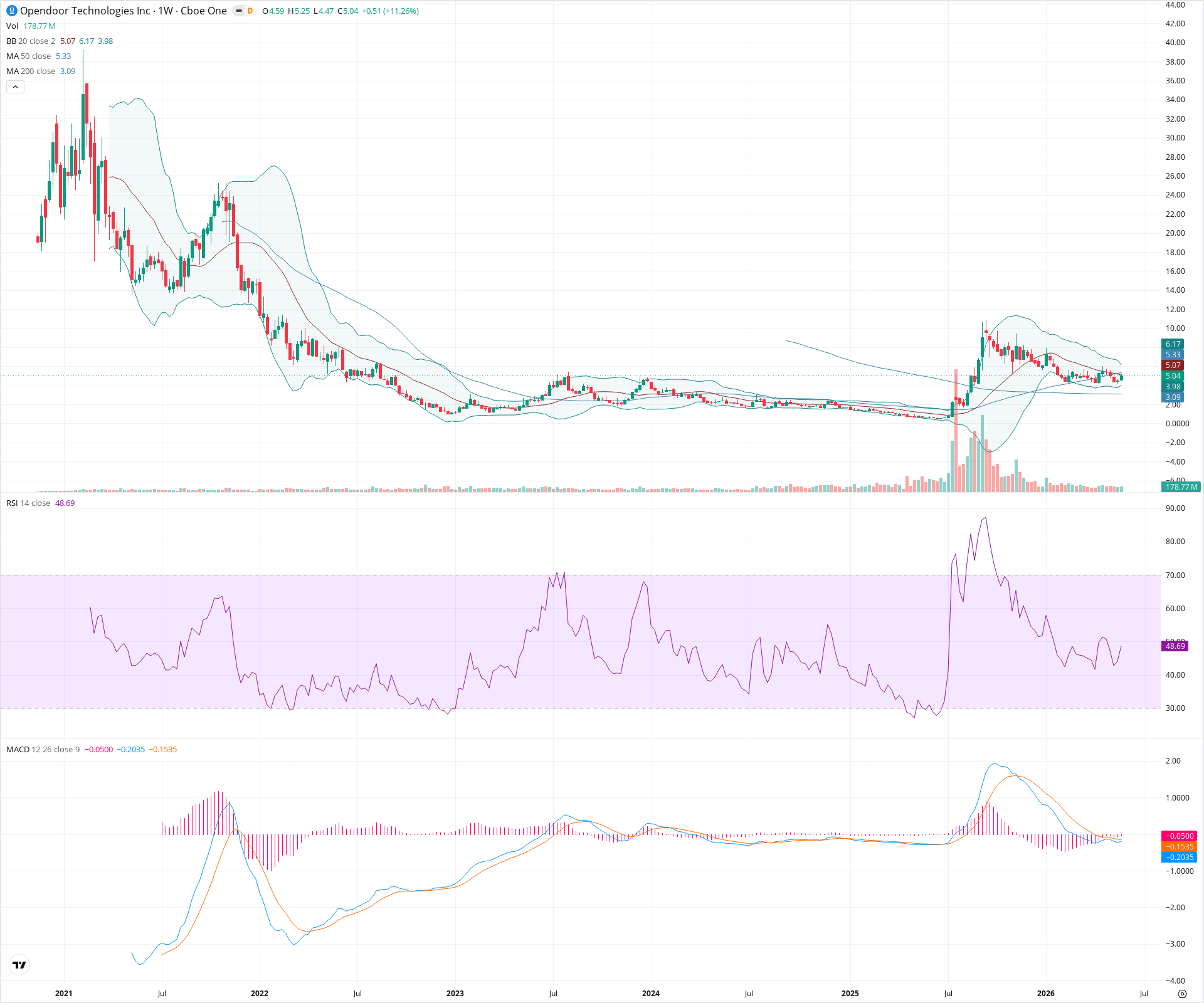Click the -4.00 label on MACD scale
The image size is (1204, 1003).
1175,981
